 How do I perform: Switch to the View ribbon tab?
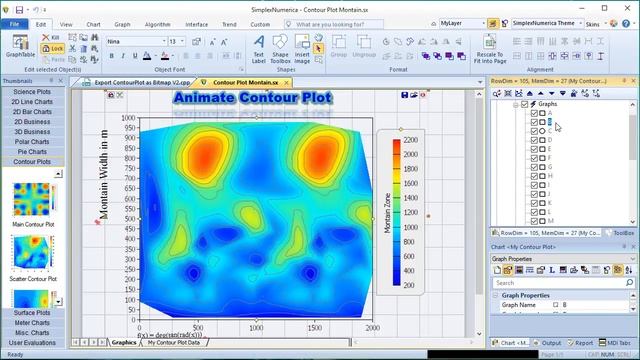coord(66,24)
